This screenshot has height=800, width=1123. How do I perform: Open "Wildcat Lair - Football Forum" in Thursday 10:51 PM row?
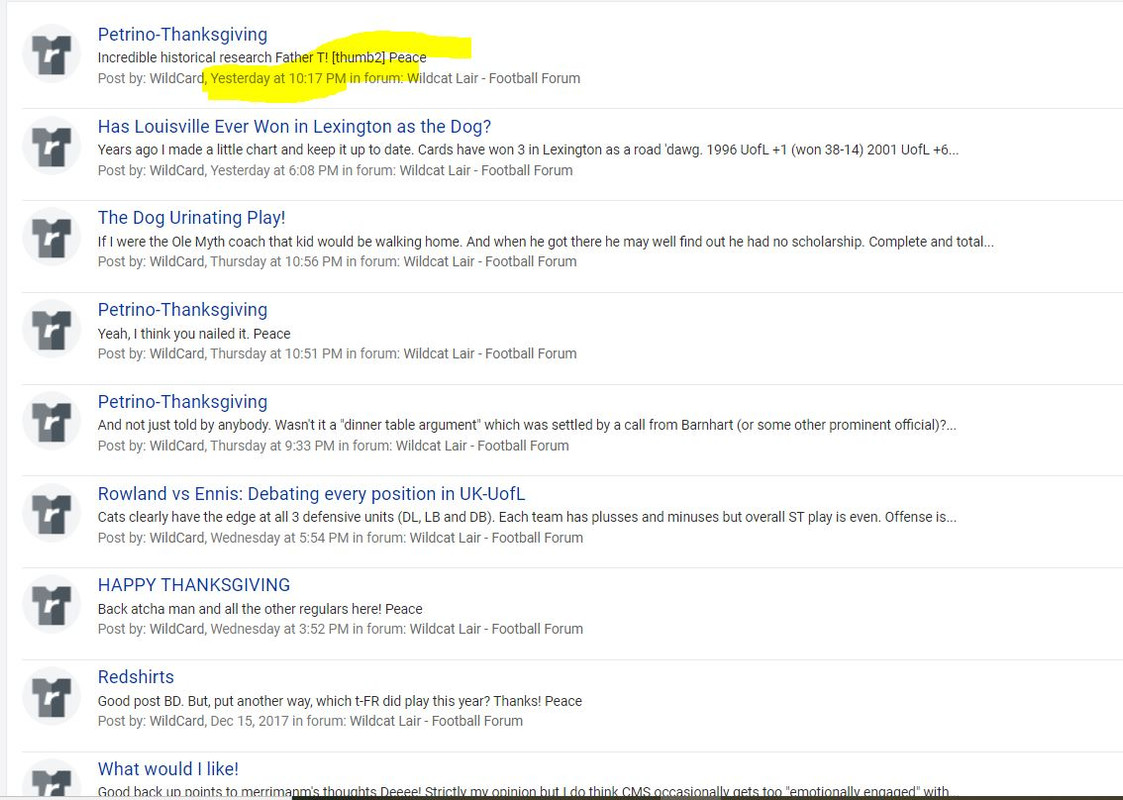coord(490,354)
